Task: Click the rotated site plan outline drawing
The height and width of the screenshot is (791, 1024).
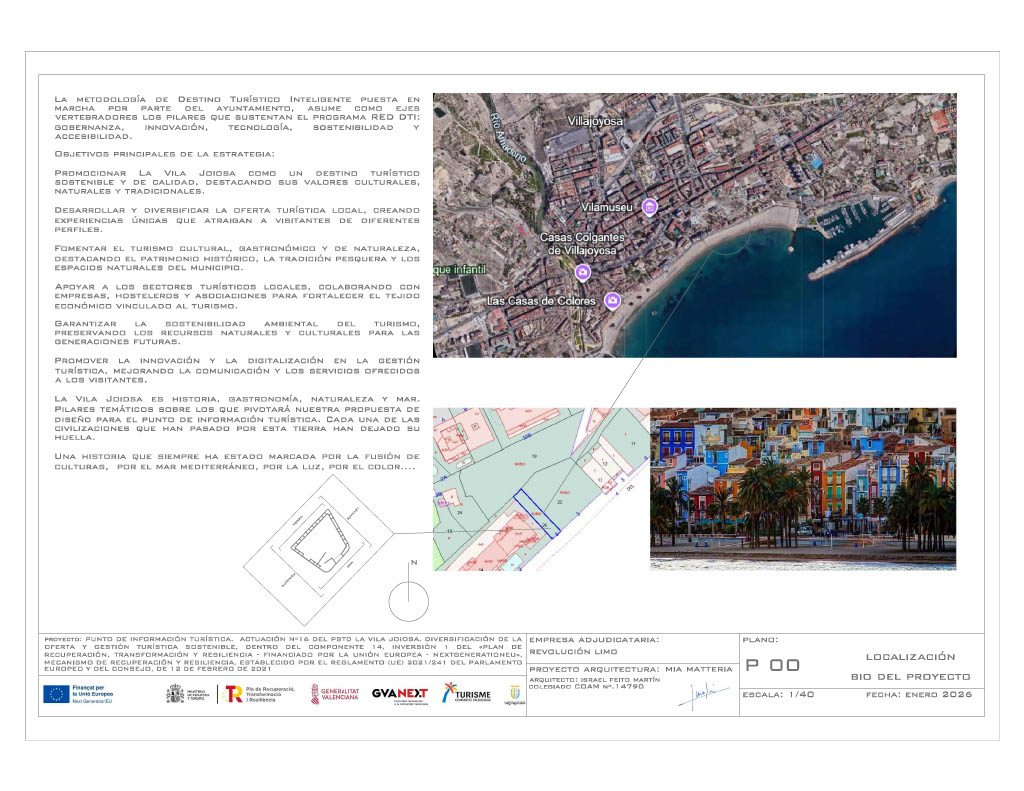Action: coord(318,551)
